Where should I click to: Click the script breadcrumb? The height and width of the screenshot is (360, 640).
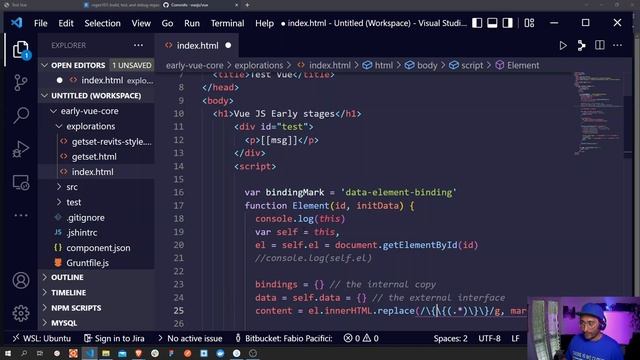click(x=466, y=65)
